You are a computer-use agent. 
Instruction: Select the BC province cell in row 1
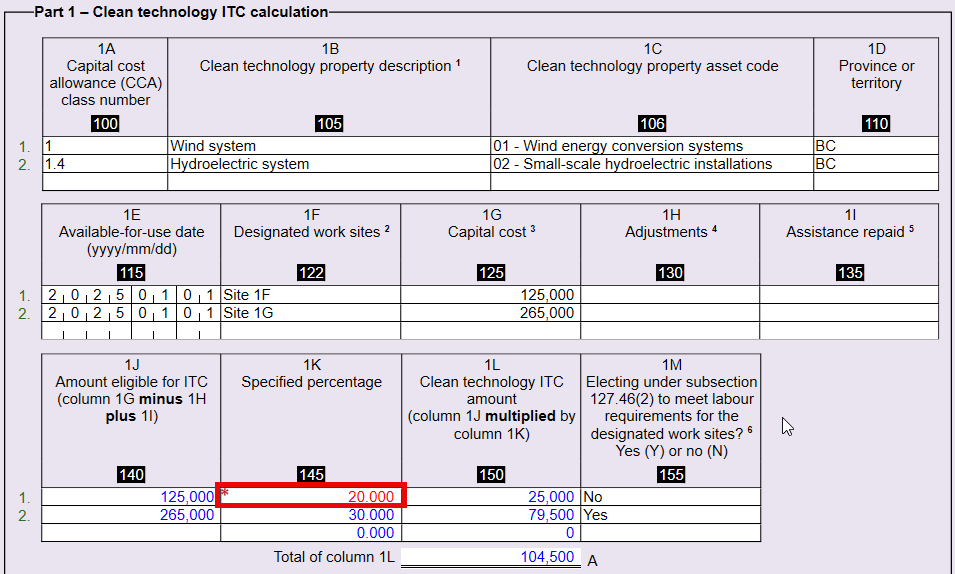[x=876, y=146]
